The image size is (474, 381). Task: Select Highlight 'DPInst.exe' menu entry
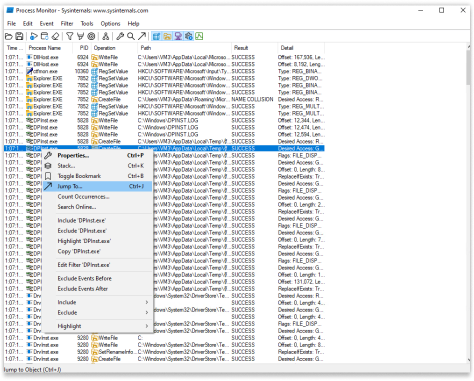coord(98,241)
